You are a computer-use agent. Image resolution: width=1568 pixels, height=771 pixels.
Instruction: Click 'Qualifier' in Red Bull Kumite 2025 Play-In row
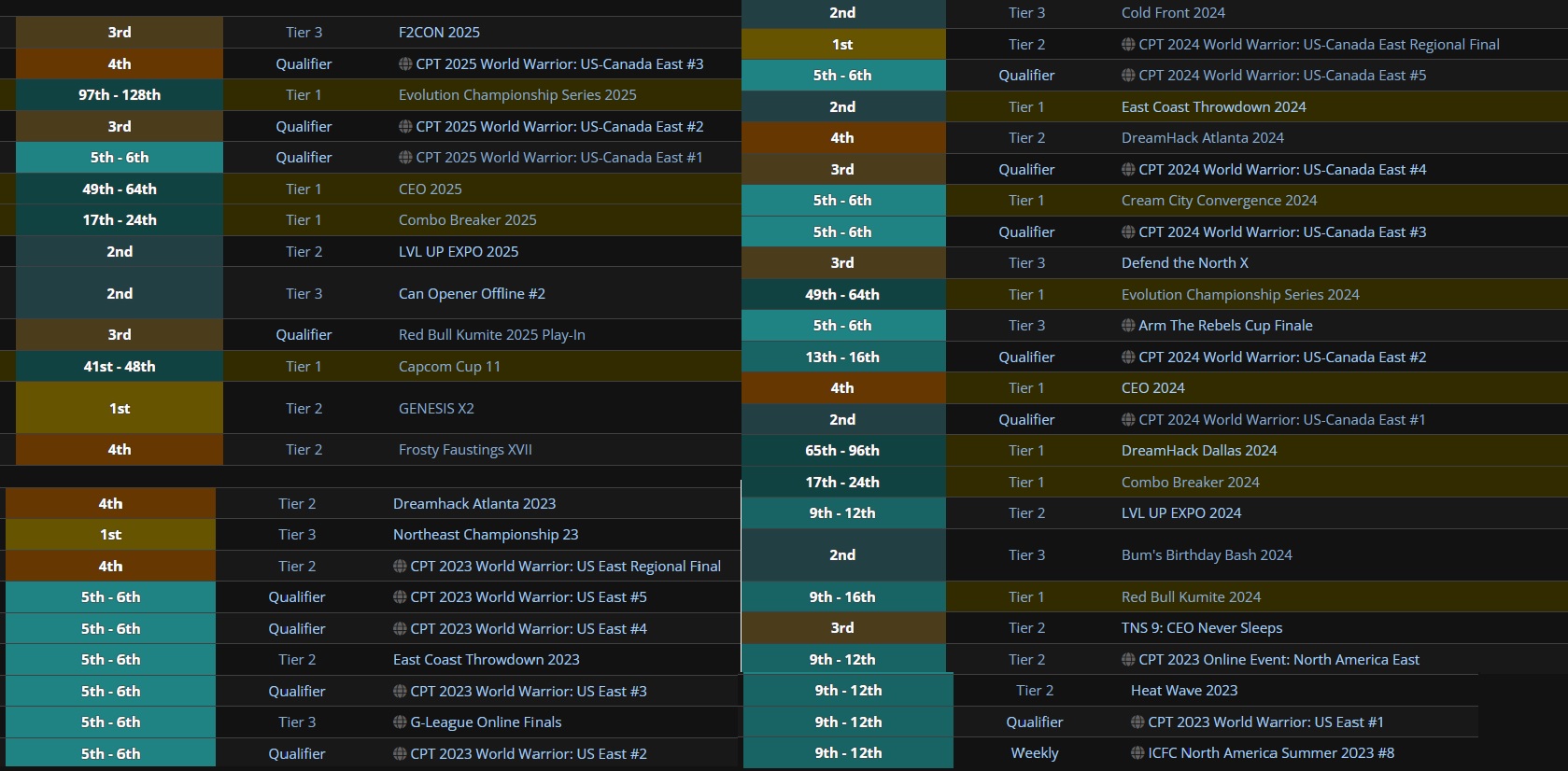(304, 335)
